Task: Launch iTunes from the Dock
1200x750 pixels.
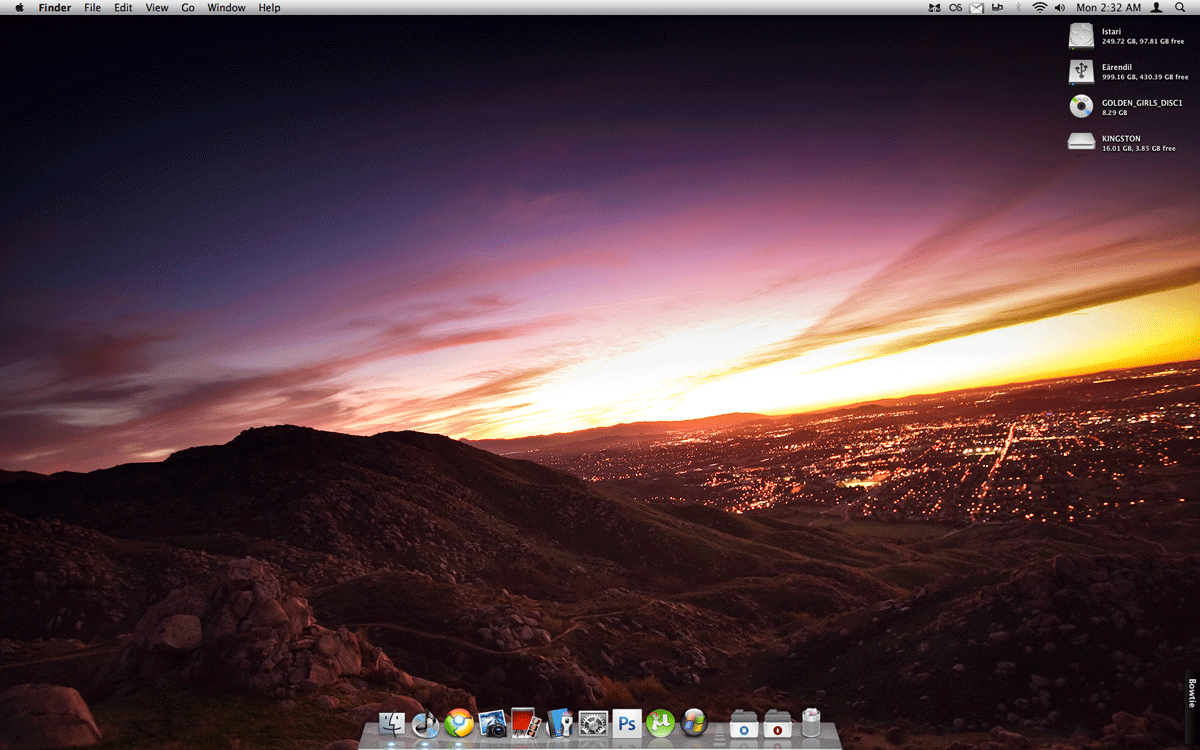Action: 425,724
